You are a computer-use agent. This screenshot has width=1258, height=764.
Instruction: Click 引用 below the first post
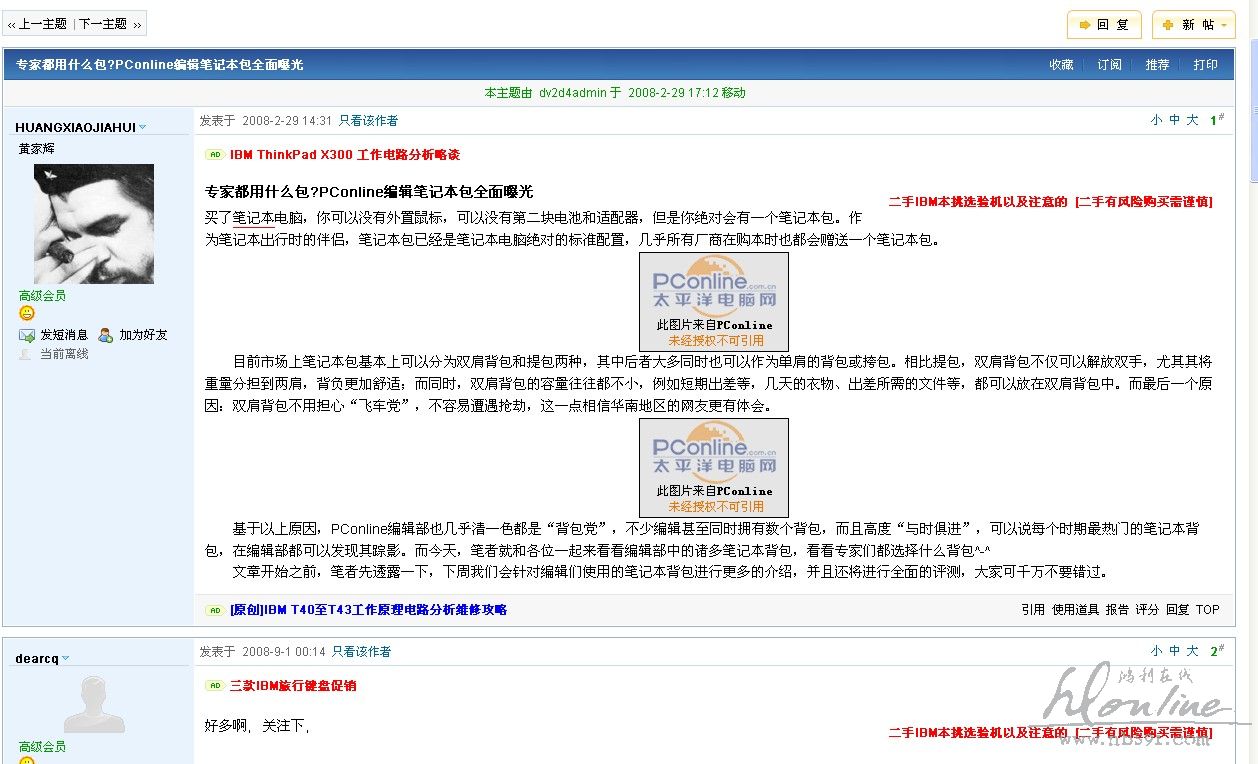[x=1033, y=609]
